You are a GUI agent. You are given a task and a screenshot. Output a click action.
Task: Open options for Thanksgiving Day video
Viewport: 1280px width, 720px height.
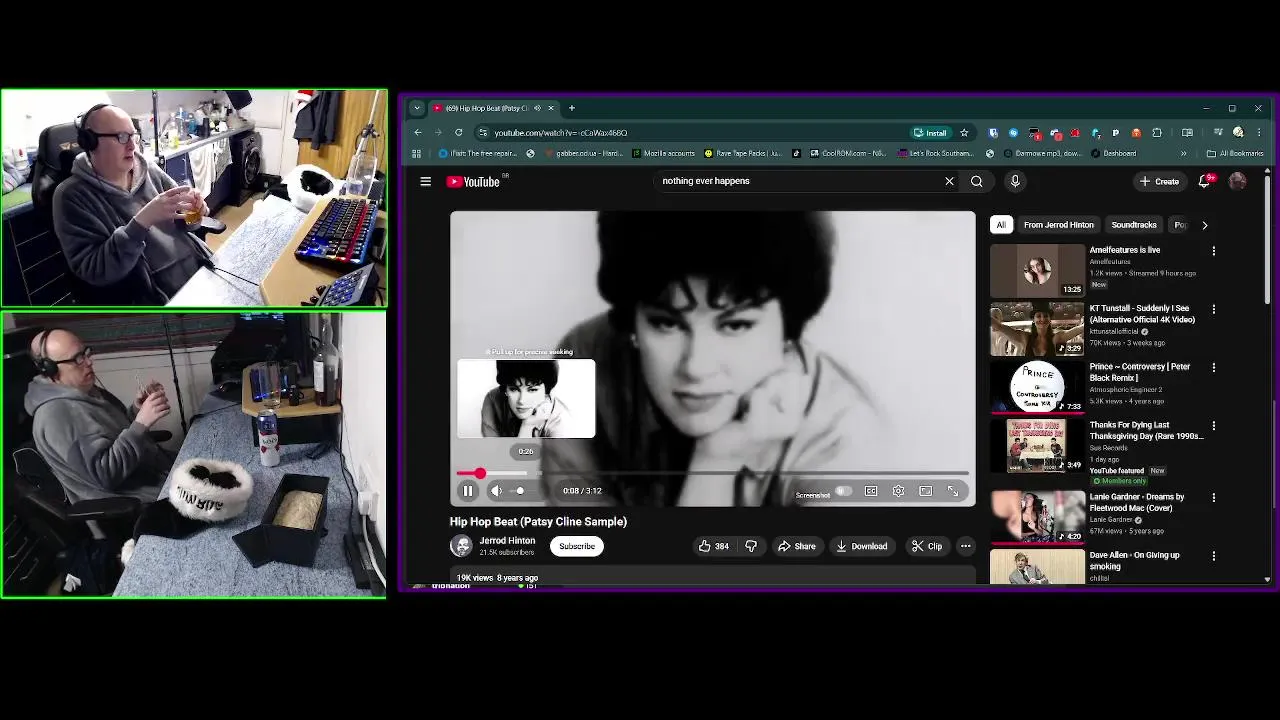tap(1214, 425)
